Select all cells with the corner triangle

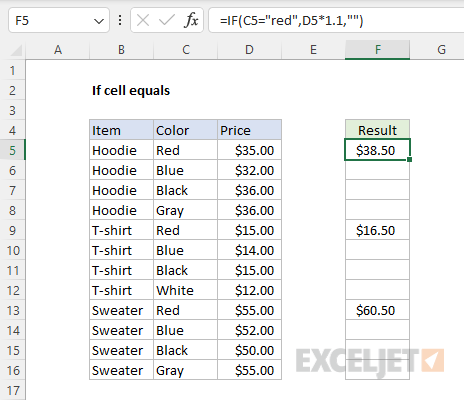(16, 50)
